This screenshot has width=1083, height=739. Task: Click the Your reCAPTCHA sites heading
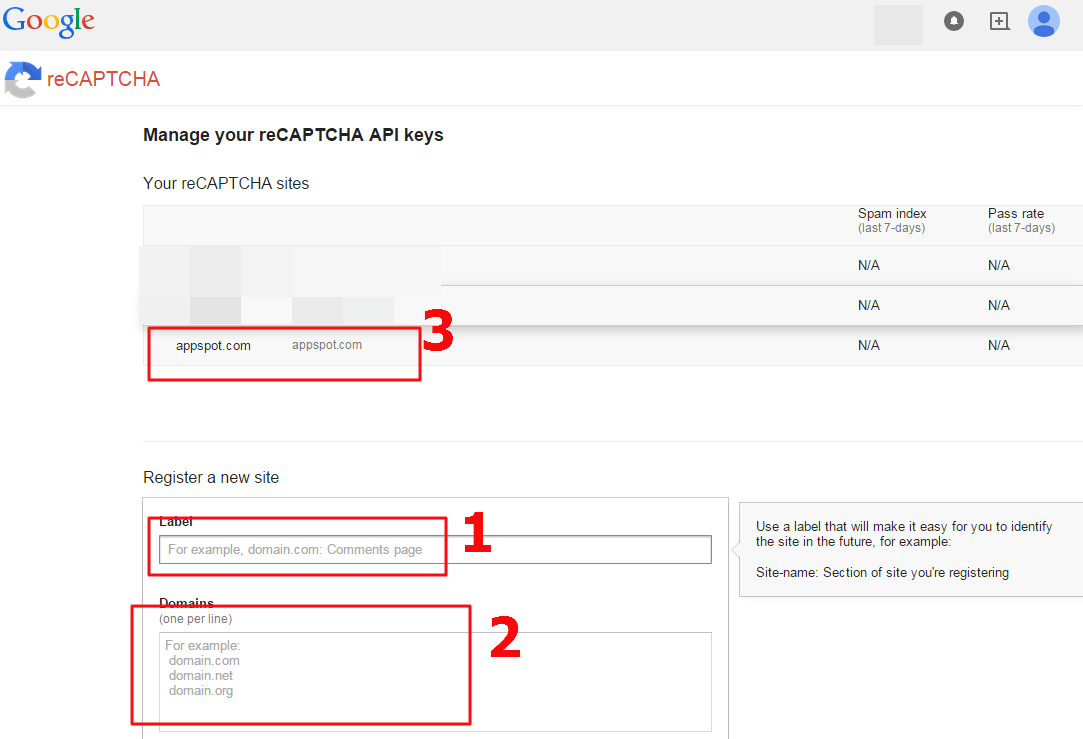(226, 183)
